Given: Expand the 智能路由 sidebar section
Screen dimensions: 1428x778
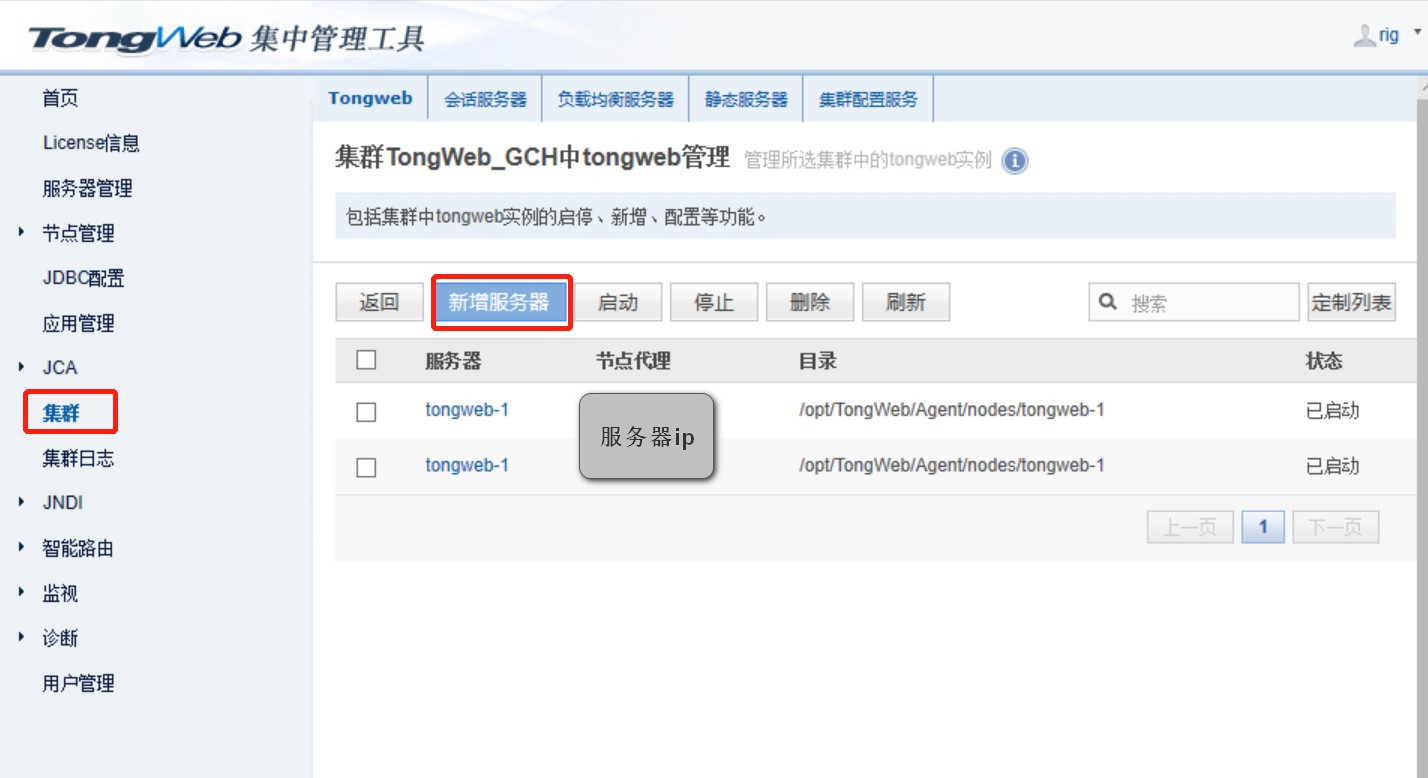Looking at the screenshot, I should click(x=22, y=547).
